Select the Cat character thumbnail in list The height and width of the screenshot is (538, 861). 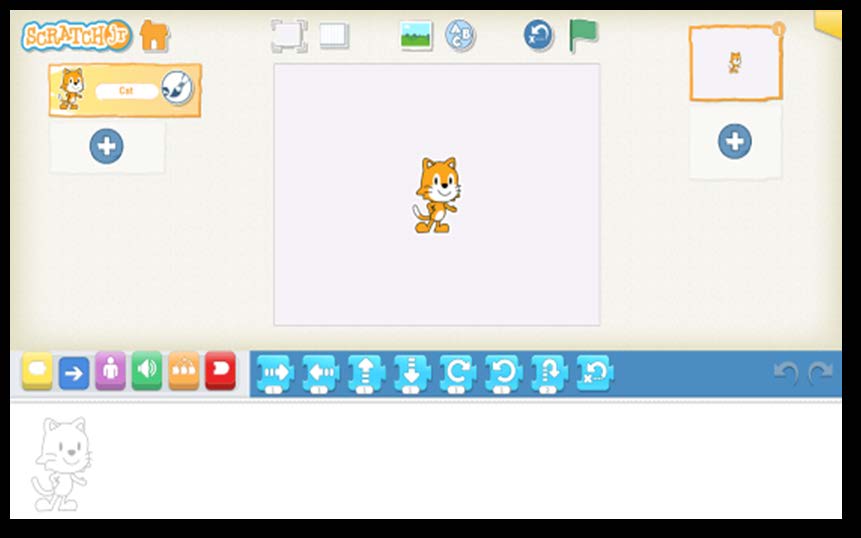[71, 89]
